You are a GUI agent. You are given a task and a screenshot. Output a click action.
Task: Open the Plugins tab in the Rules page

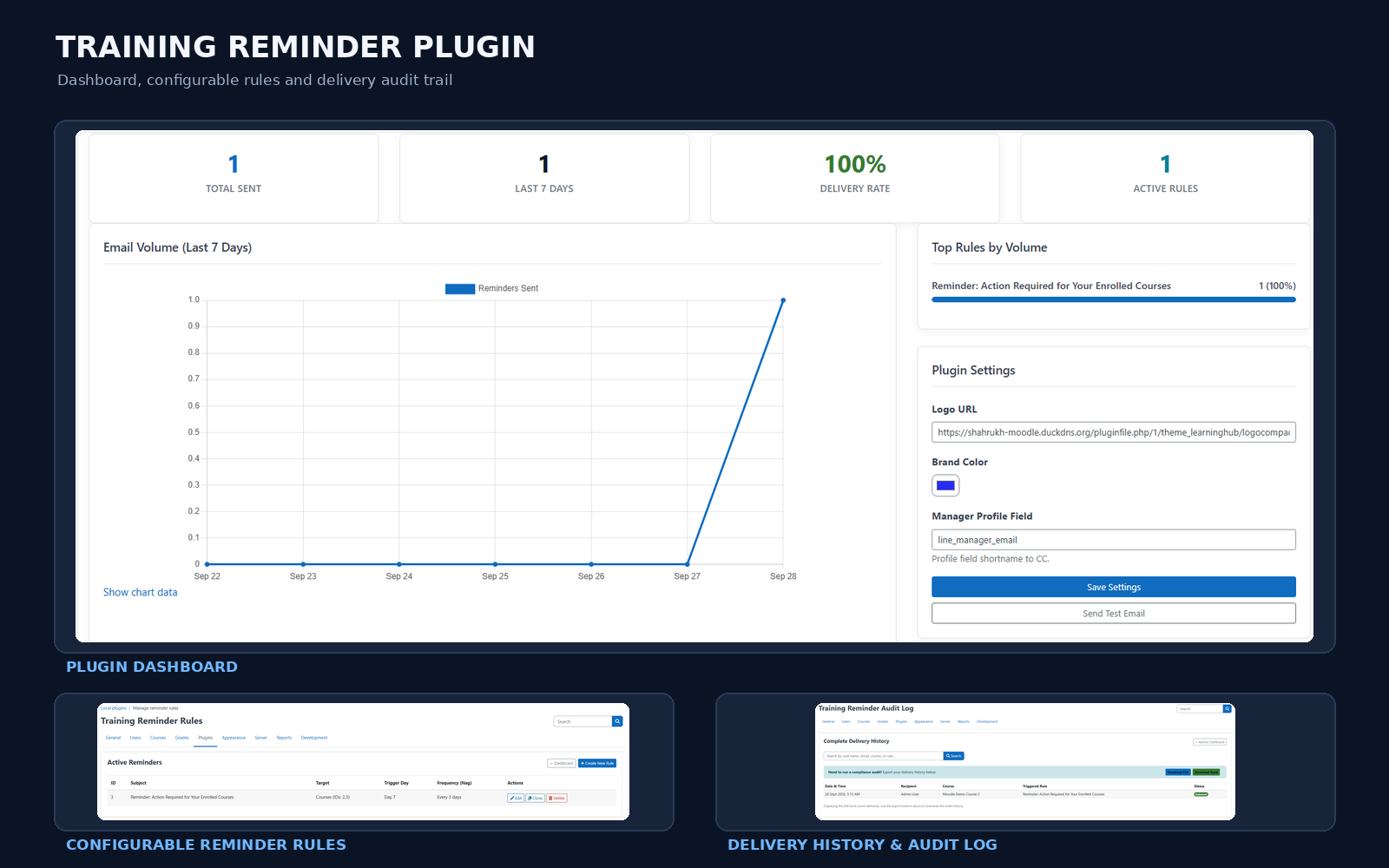coord(205,738)
